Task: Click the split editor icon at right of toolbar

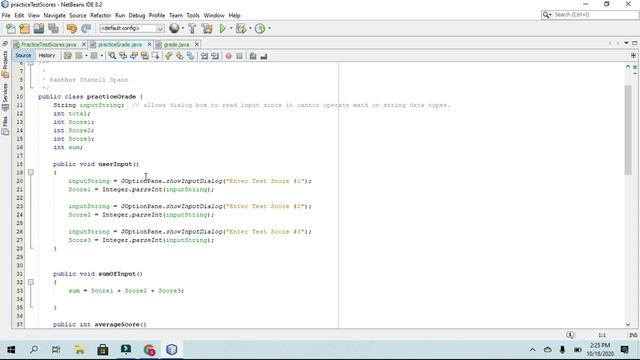Action: point(633,56)
